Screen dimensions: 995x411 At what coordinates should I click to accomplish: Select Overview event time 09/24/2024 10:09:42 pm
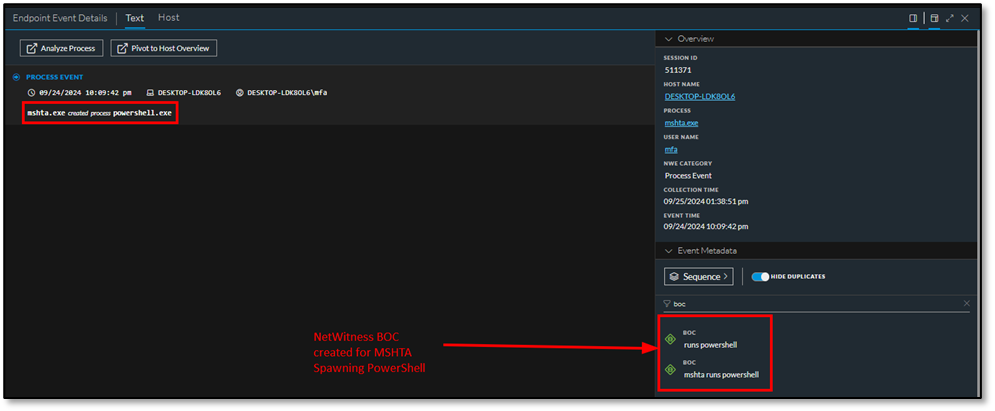coord(706,226)
